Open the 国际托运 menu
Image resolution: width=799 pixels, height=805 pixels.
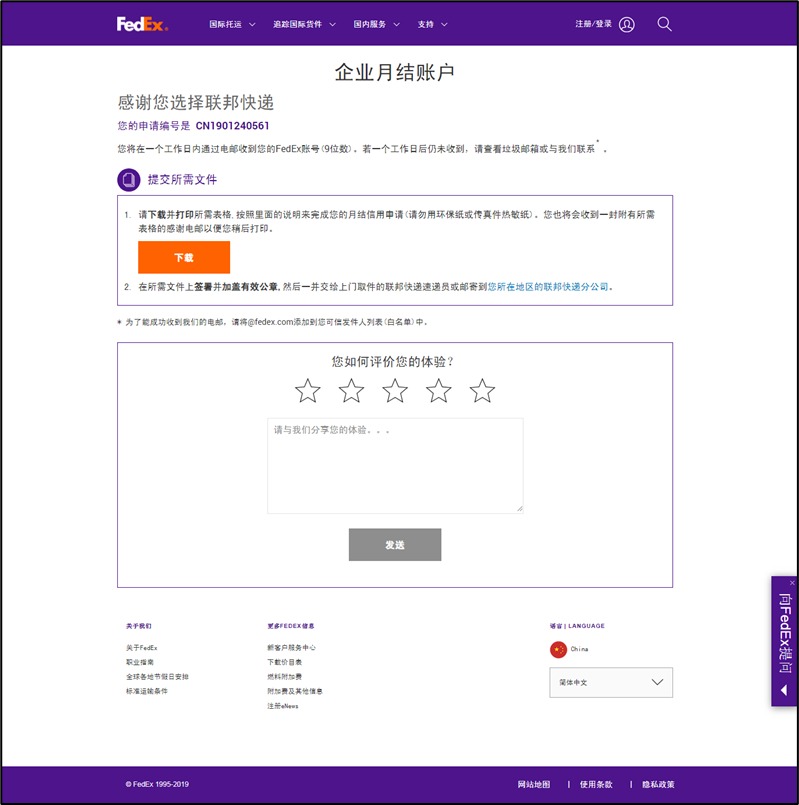tap(225, 24)
